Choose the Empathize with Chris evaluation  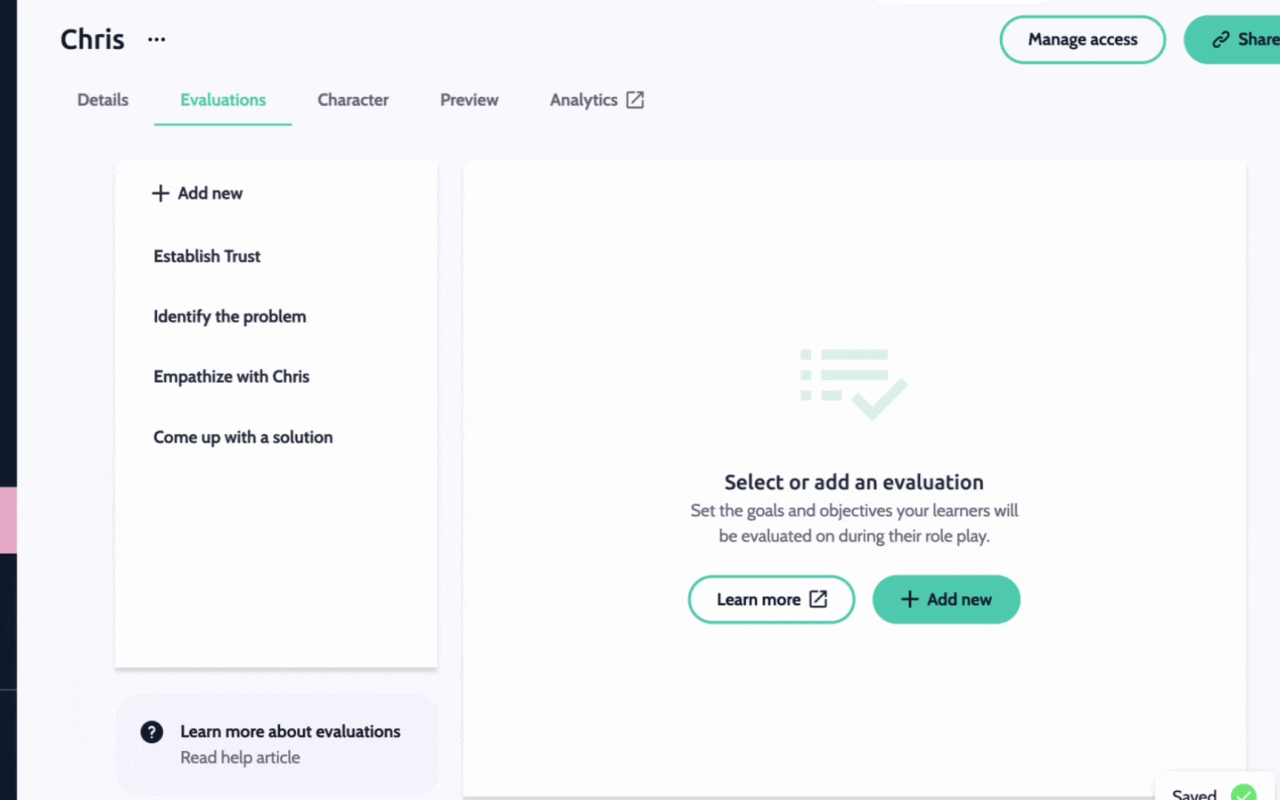pyautogui.click(x=231, y=377)
